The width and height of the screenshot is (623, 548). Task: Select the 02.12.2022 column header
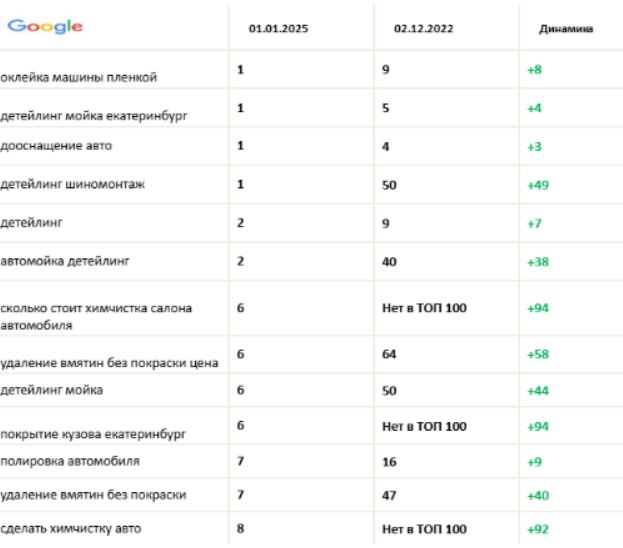(x=424, y=29)
